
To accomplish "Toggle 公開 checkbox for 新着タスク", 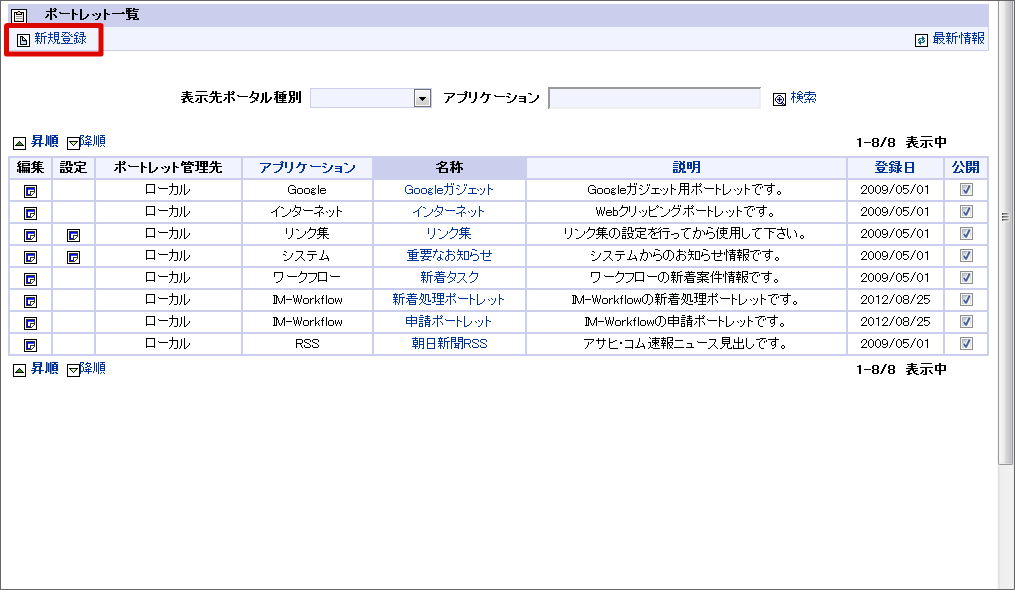I will click(966, 278).
